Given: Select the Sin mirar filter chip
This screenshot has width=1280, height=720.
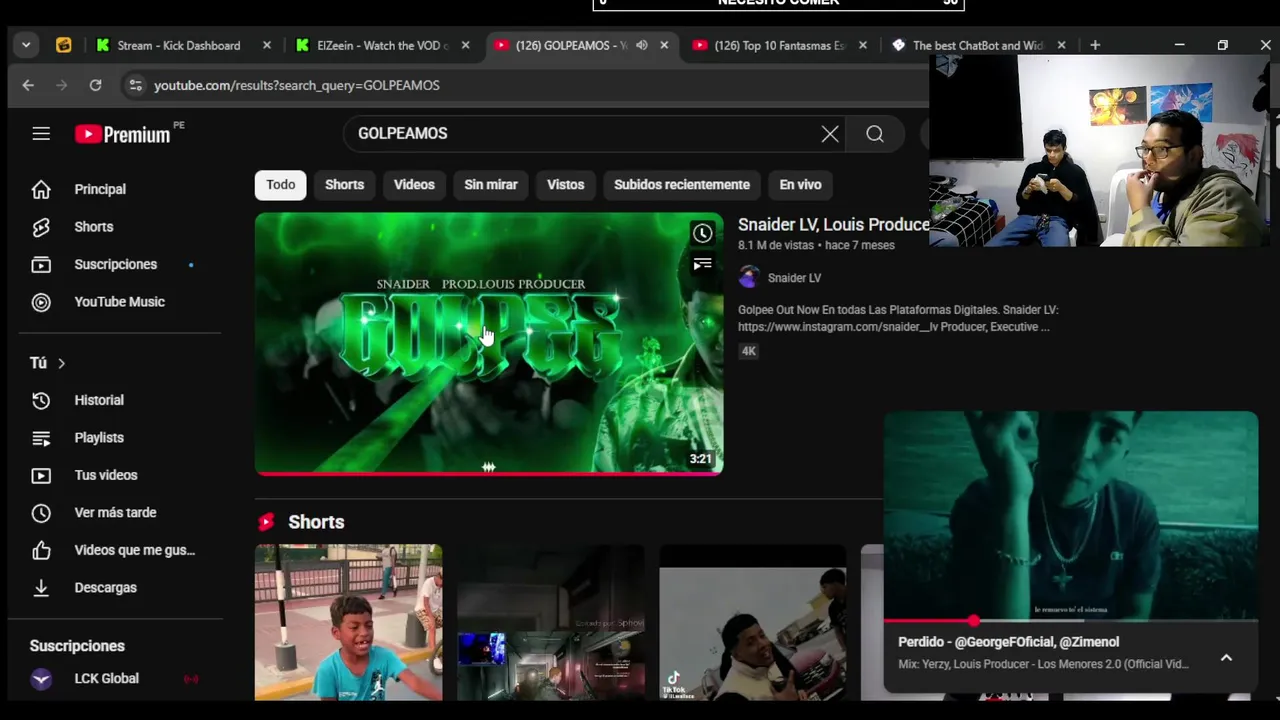Looking at the screenshot, I should (x=491, y=185).
